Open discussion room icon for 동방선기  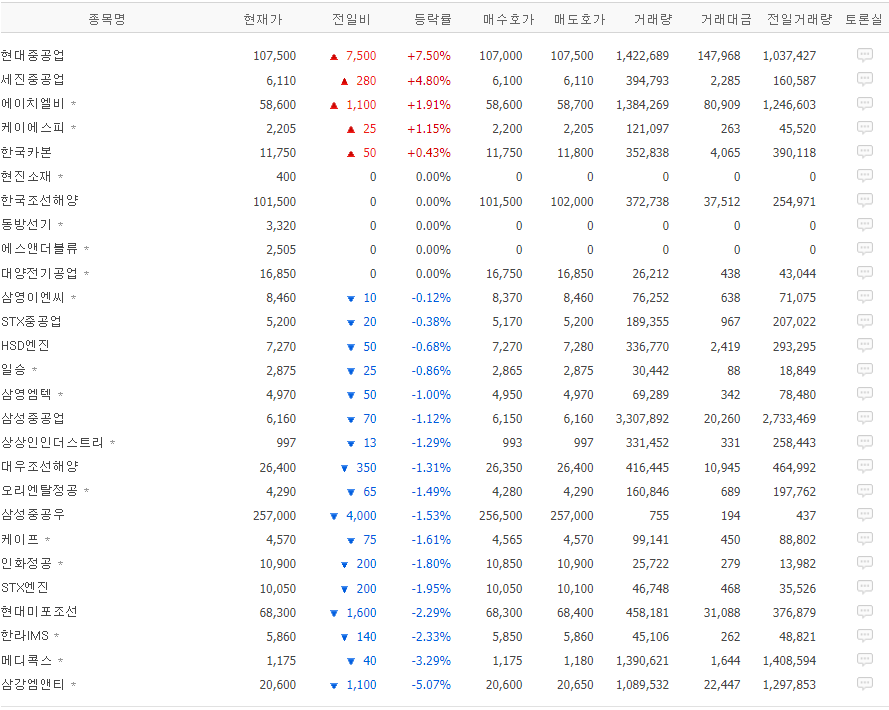pos(865,225)
